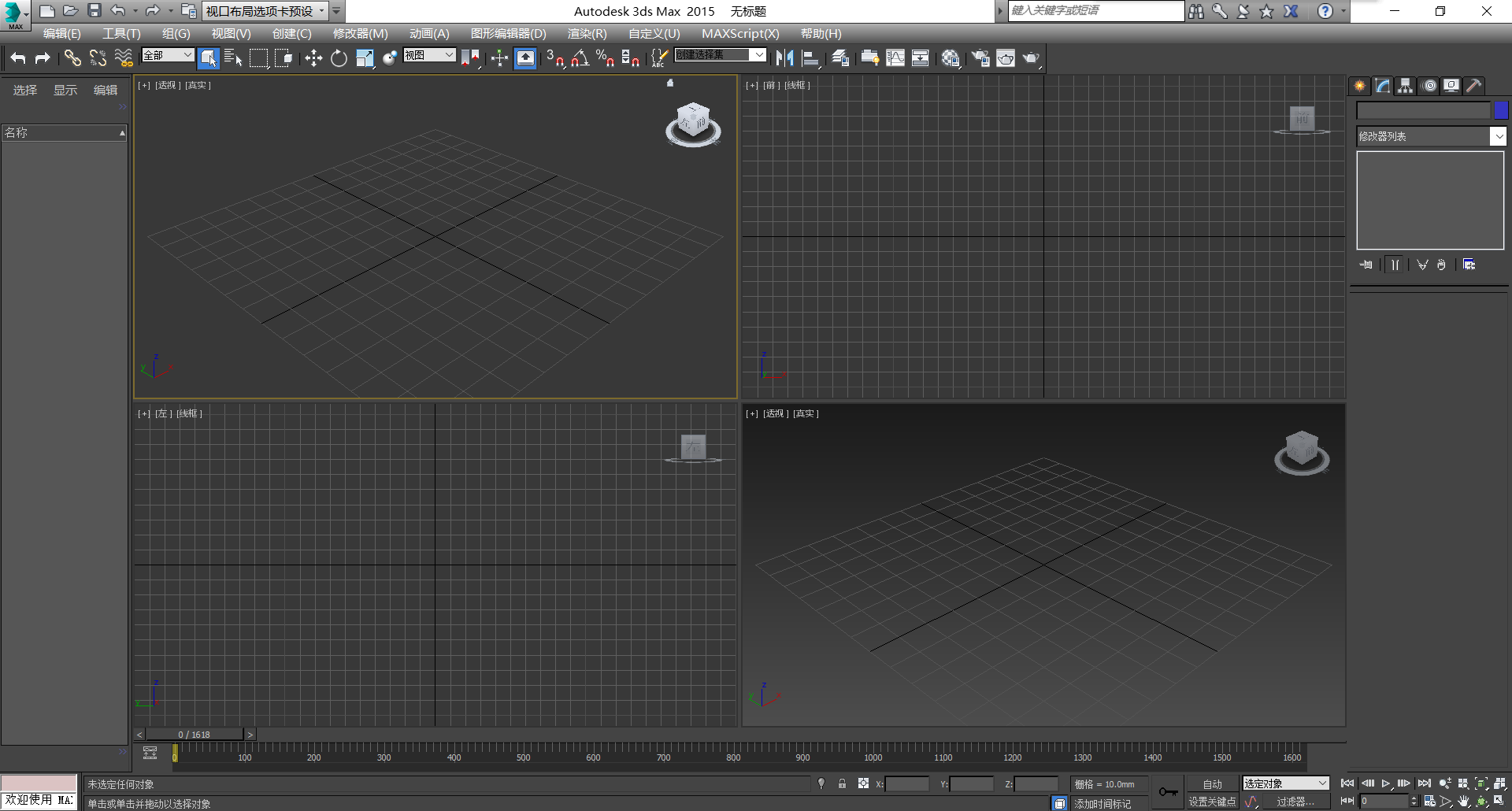Click the blue object color swatch
Image resolution: width=1512 pixels, height=811 pixels.
1501,111
